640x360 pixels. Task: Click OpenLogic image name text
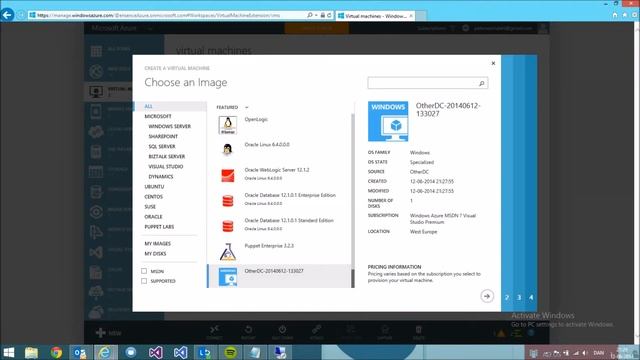(256, 120)
